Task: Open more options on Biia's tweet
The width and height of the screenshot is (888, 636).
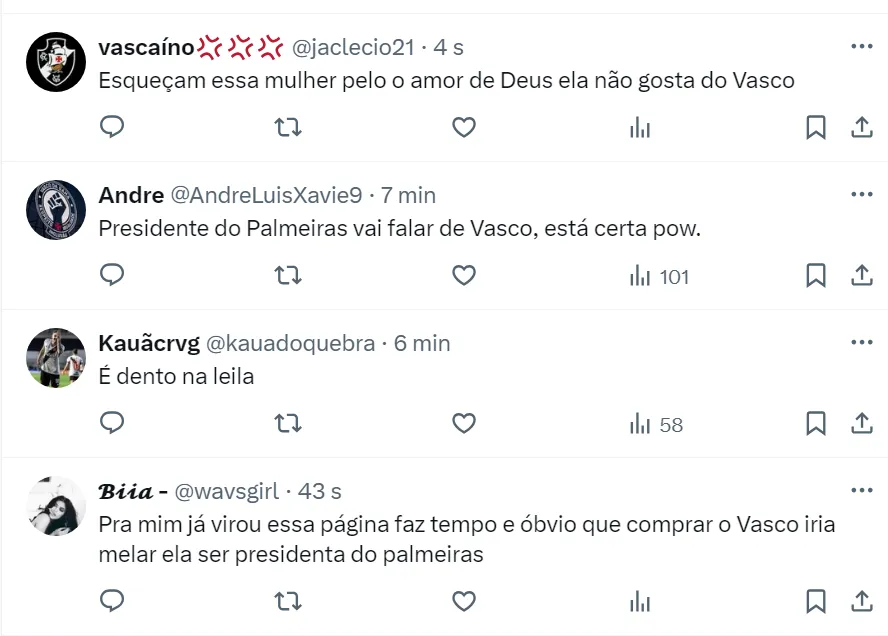Action: click(x=861, y=491)
